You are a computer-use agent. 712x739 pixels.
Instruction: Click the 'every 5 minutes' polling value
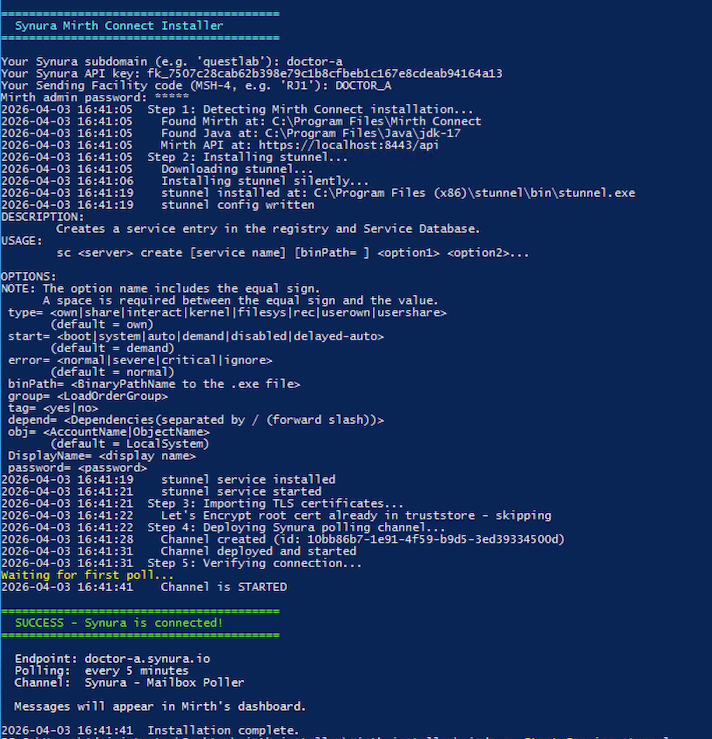tap(136, 671)
